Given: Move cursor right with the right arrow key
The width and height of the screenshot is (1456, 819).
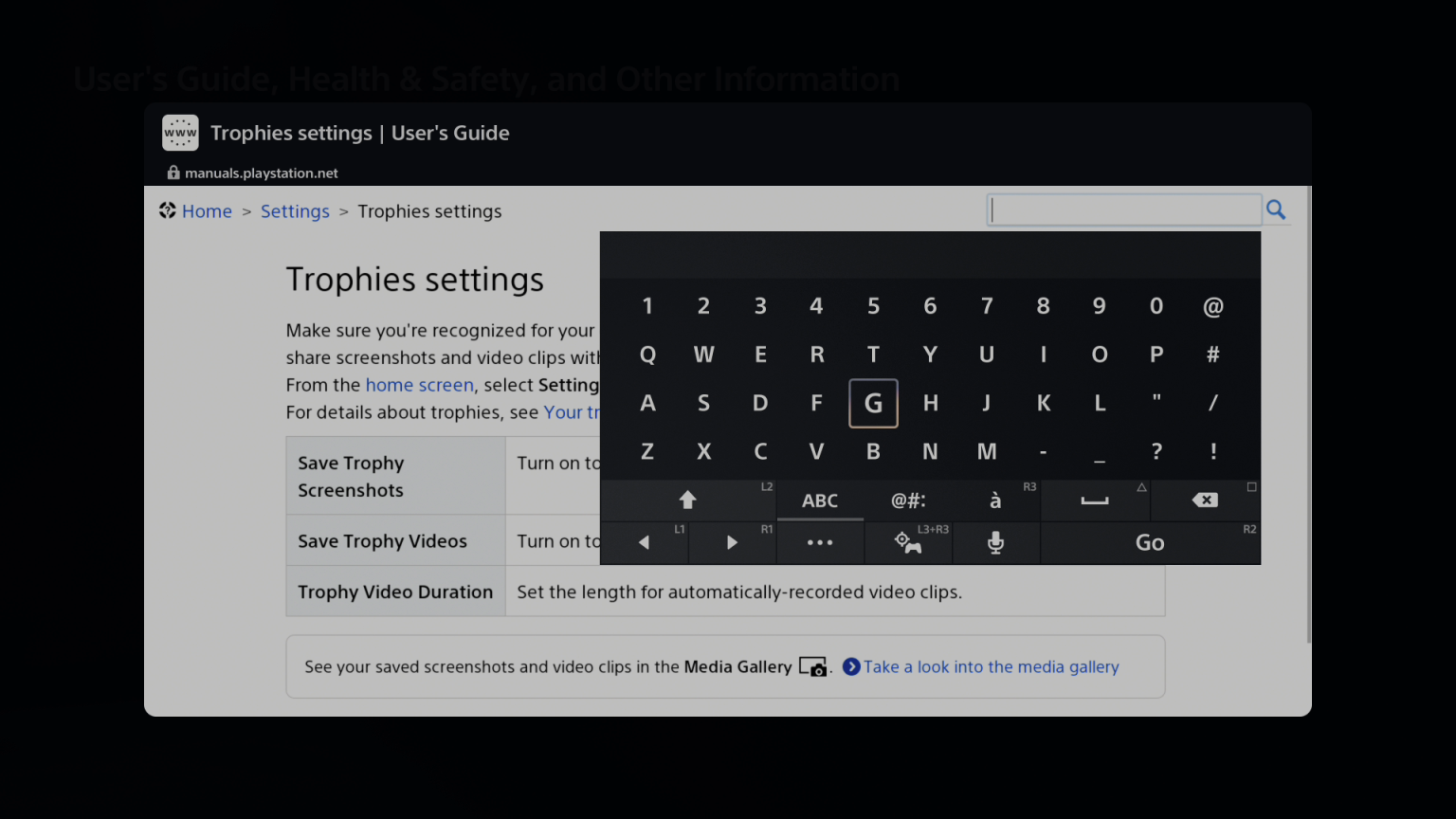Looking at the screenshot, I should [x=732, y=542].
